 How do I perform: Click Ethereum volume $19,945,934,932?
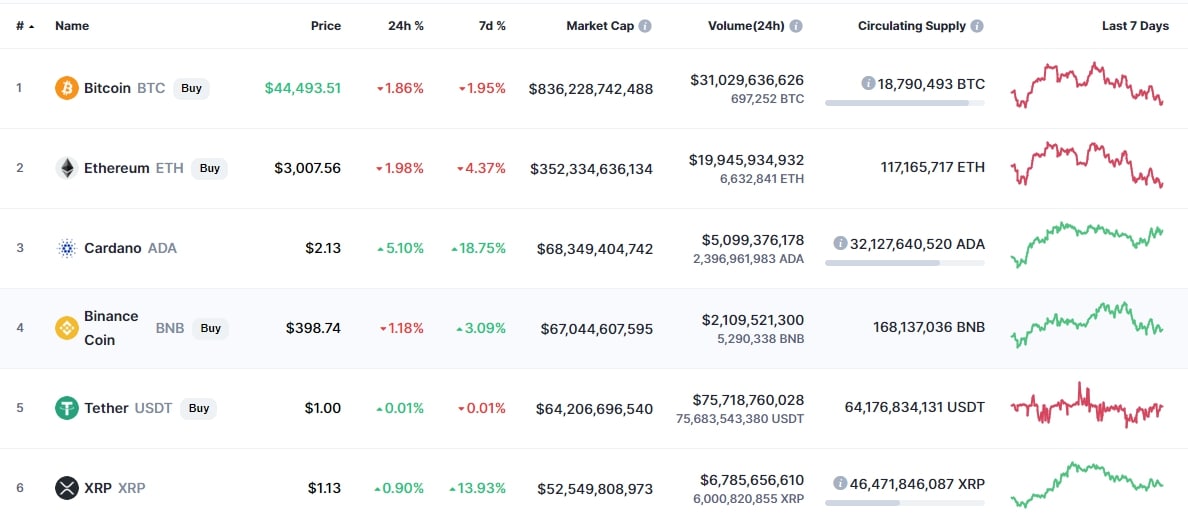tap(746, 160)
